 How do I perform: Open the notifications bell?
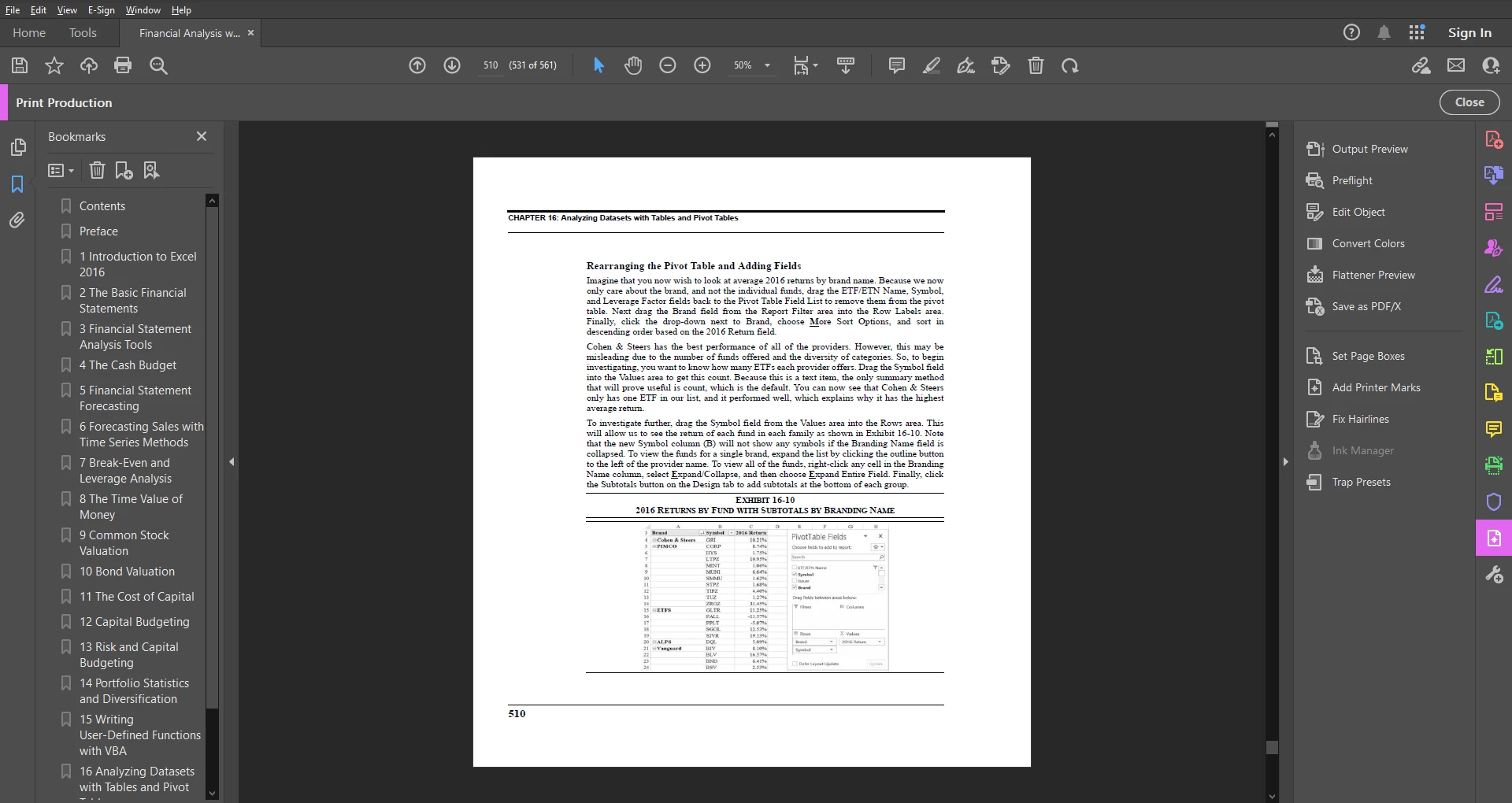click(x=1384, y=32)
